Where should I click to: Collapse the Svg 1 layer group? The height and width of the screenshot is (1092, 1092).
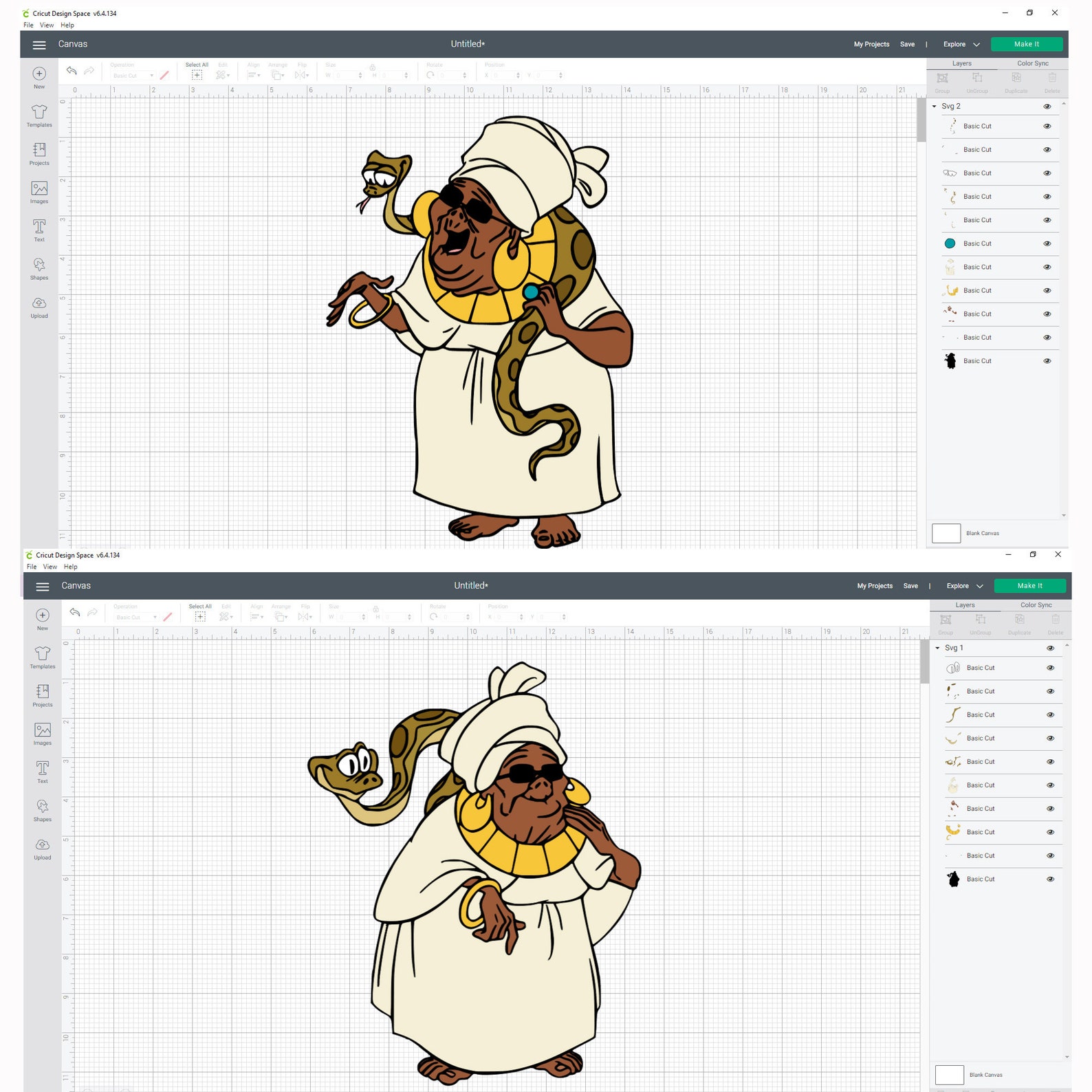pos(937,648)
